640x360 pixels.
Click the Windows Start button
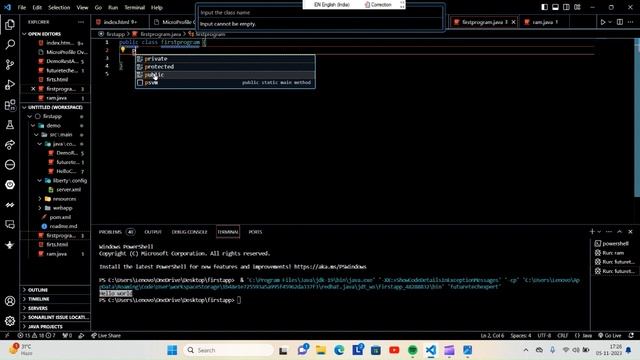click(x=172, y=350)
